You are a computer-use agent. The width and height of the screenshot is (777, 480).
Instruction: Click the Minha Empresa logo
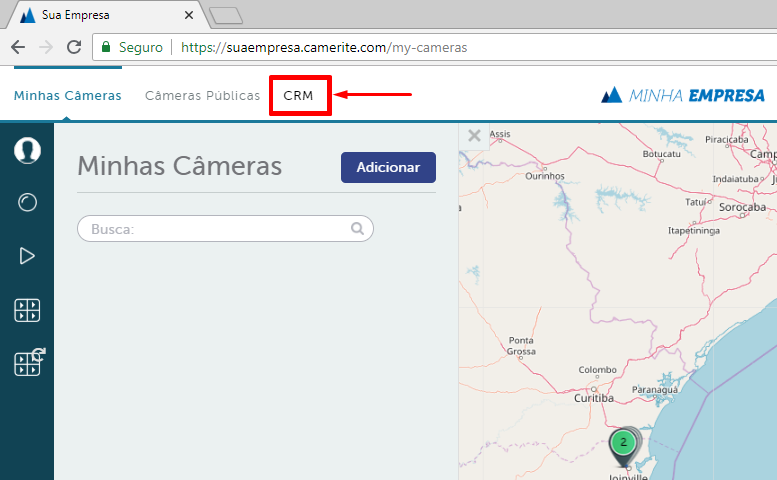pos(682,96)
